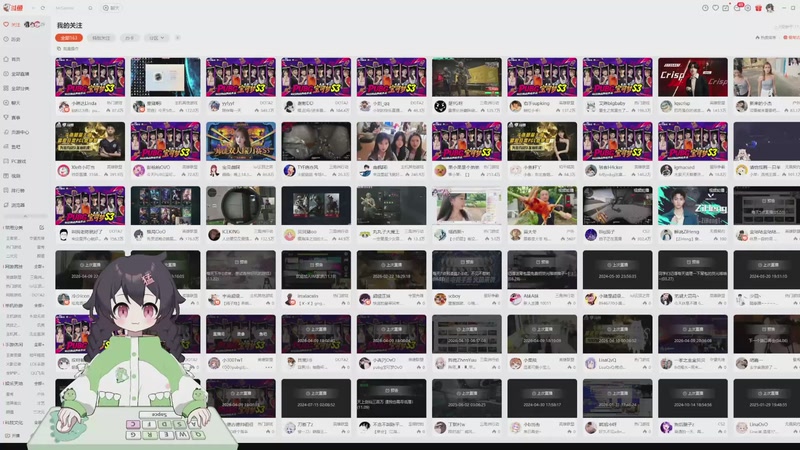Open offline card dated 2024-07-15
This screenshot has width=800, height=450.
pos(316,398)
